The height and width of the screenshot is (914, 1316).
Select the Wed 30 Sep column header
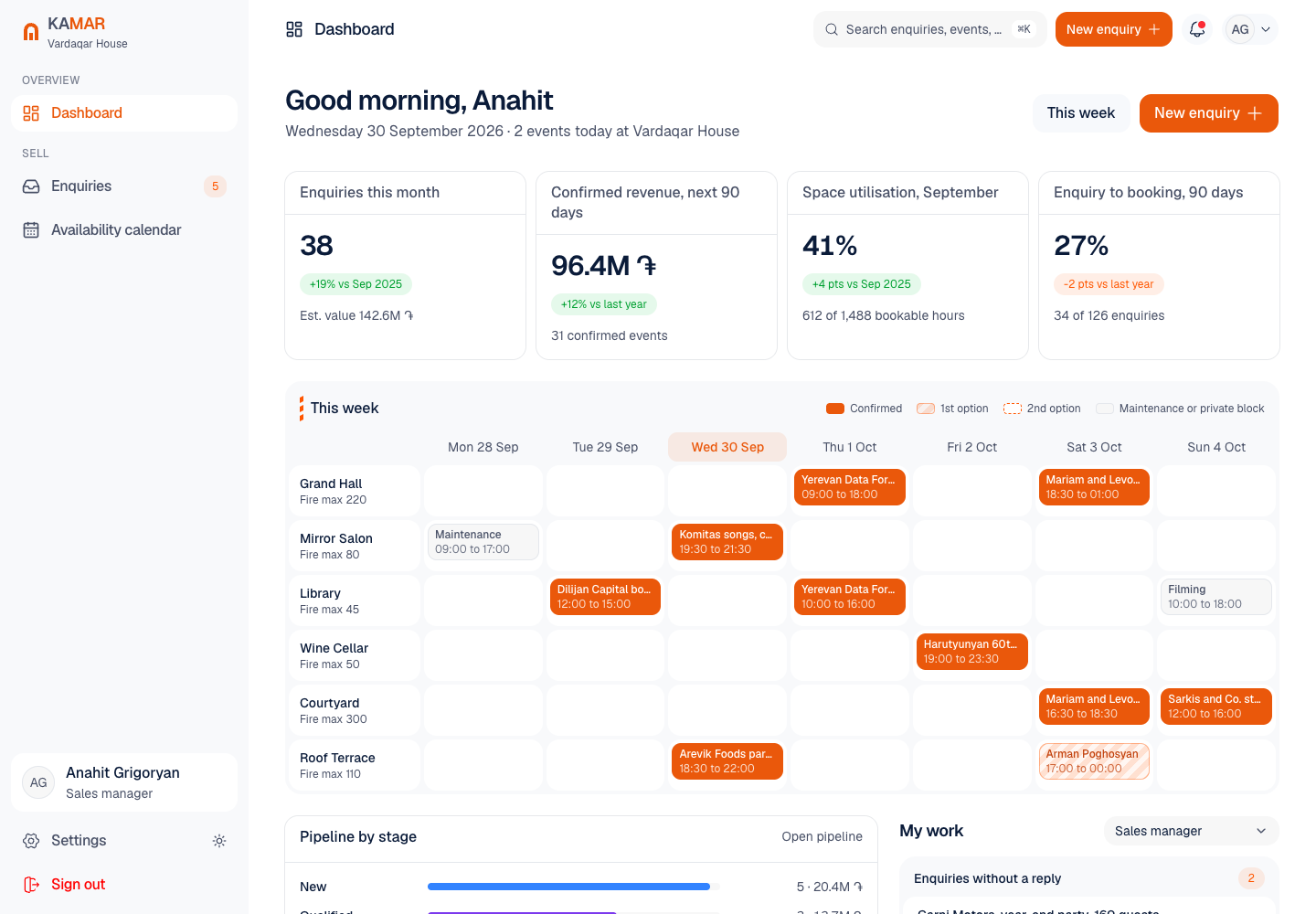[727, 447]
